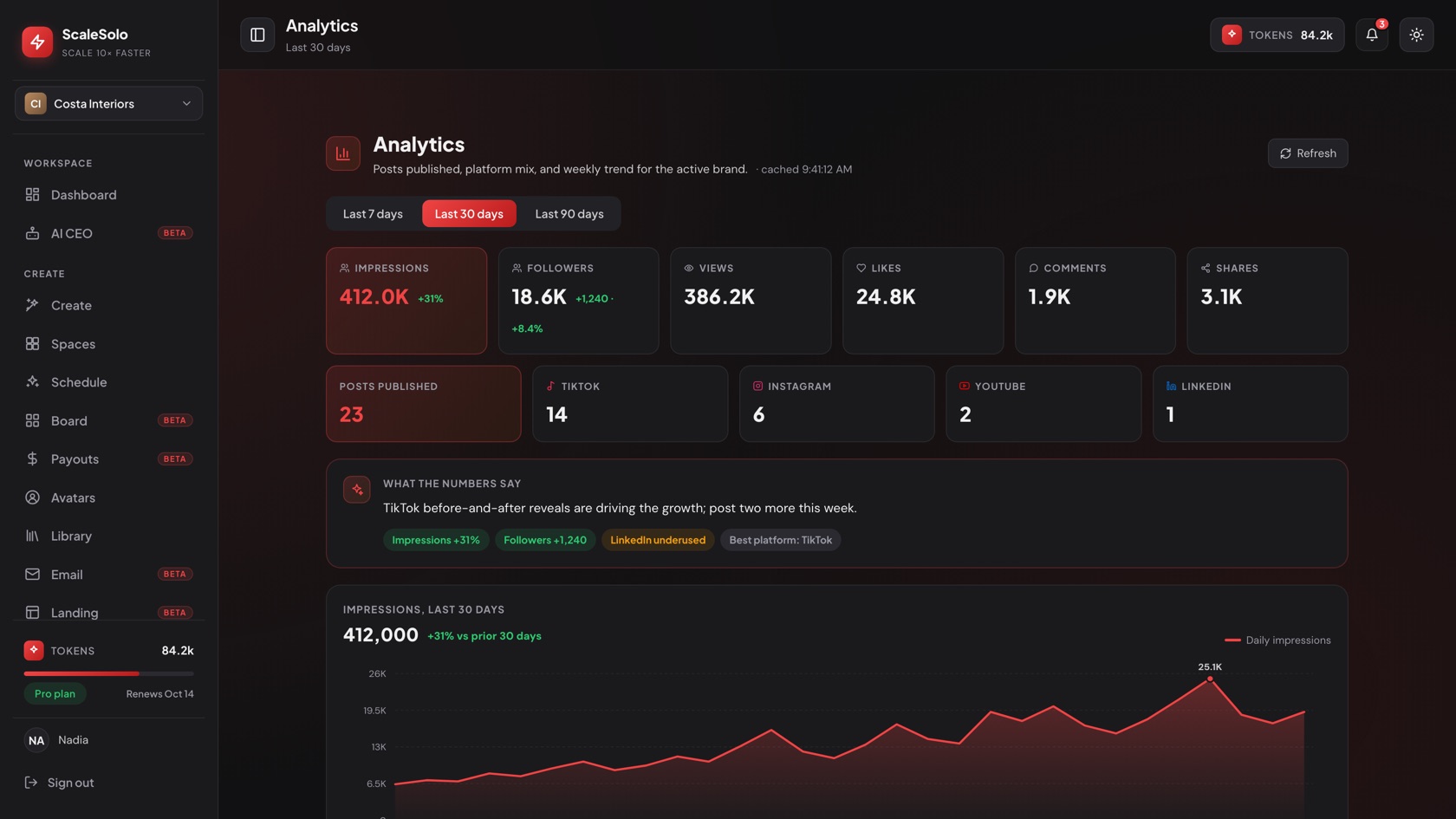Open the notifications bell

[1371, 35]
